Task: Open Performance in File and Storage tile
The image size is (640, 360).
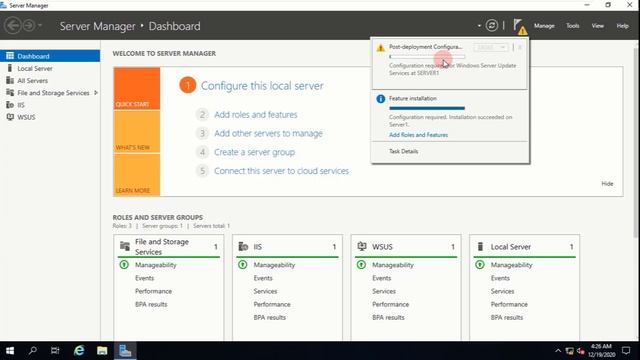Action: [153, 291]
